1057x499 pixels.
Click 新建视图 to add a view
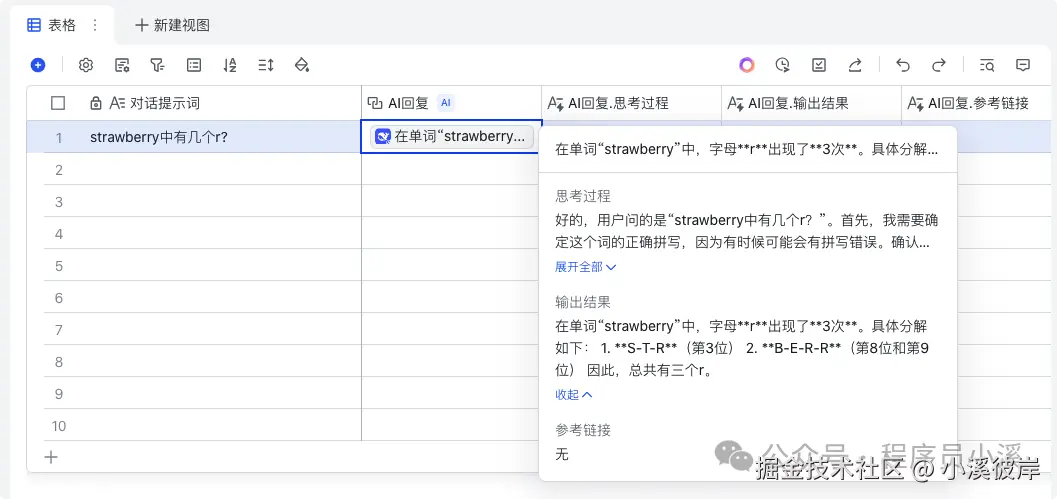[x=172, y=25]
